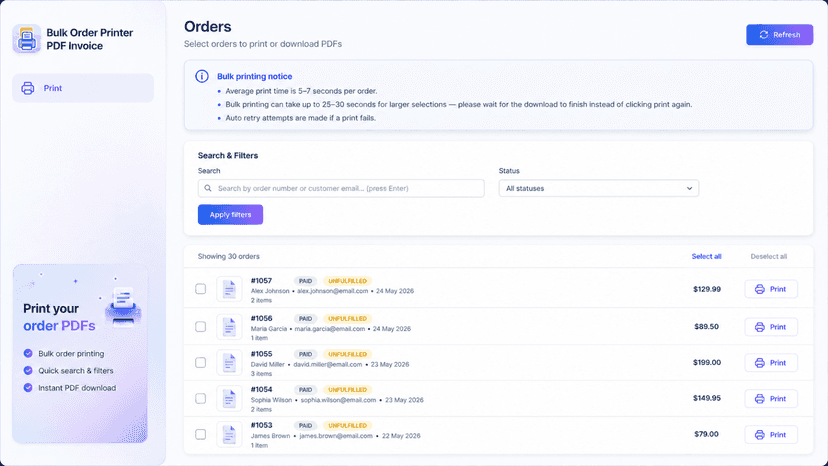
Task: Check the box for order #1053
Action: click(x=201, y=435)
